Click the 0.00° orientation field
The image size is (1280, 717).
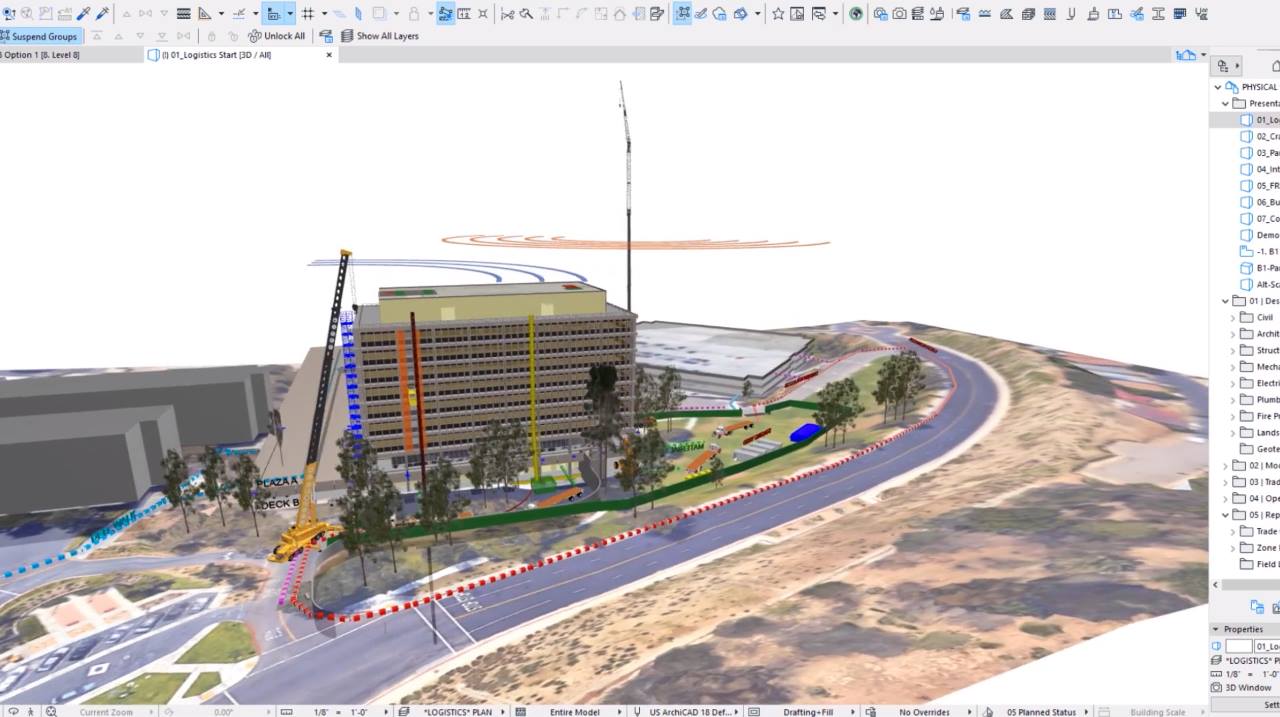click(x=223, y=711)
